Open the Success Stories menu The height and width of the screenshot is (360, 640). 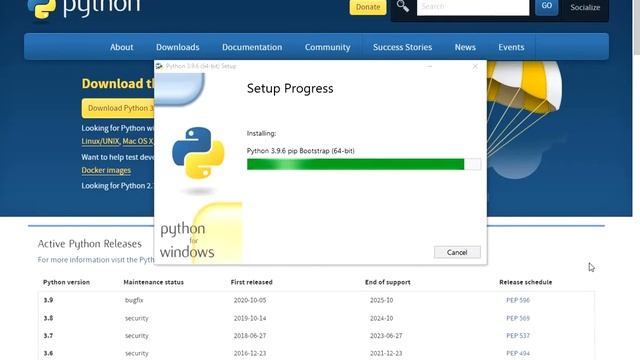coord(402,47)
